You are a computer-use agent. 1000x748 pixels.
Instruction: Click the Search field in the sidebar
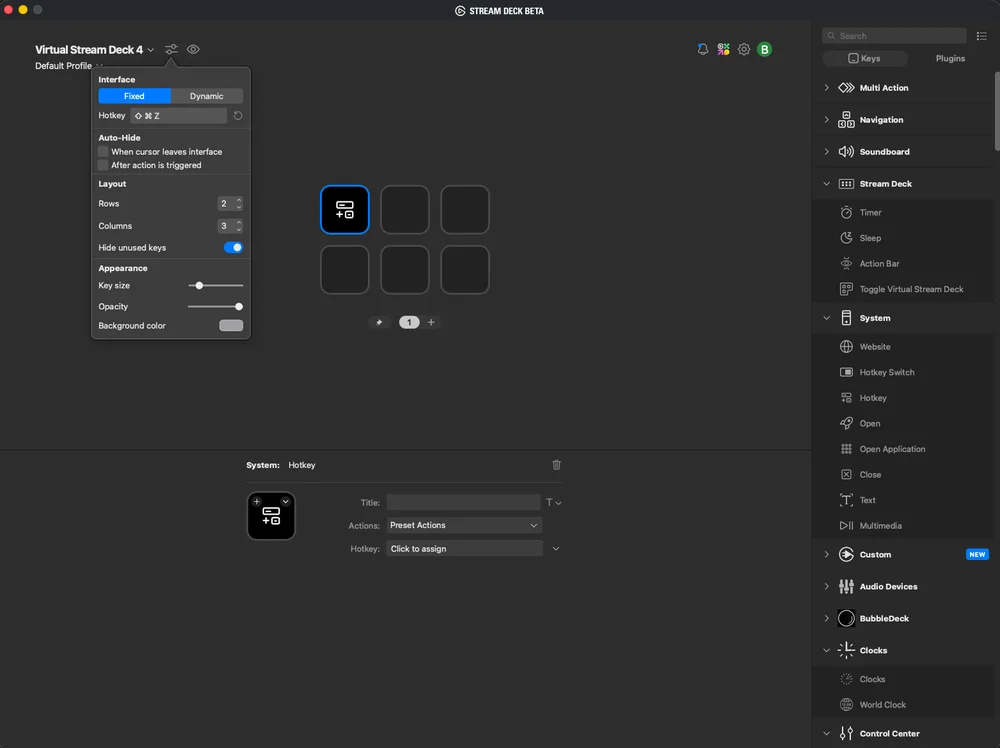[893, 35]
